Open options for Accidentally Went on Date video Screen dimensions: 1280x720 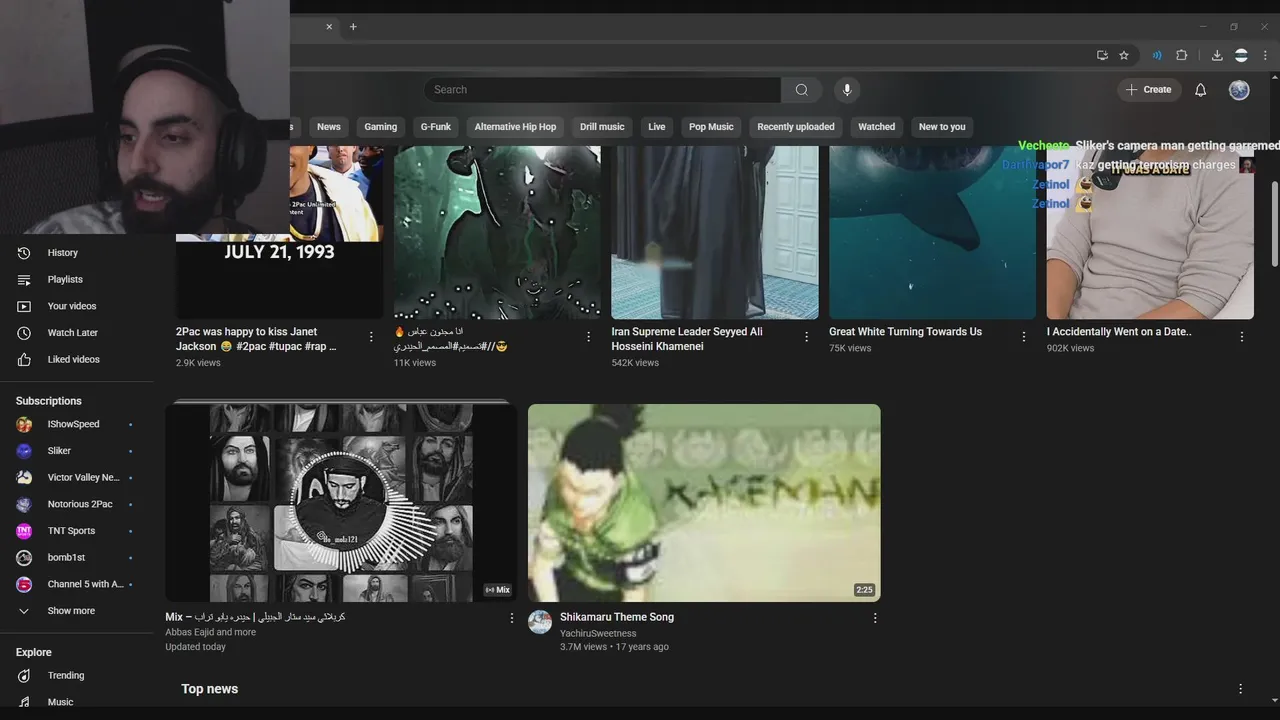(1242, 337)
